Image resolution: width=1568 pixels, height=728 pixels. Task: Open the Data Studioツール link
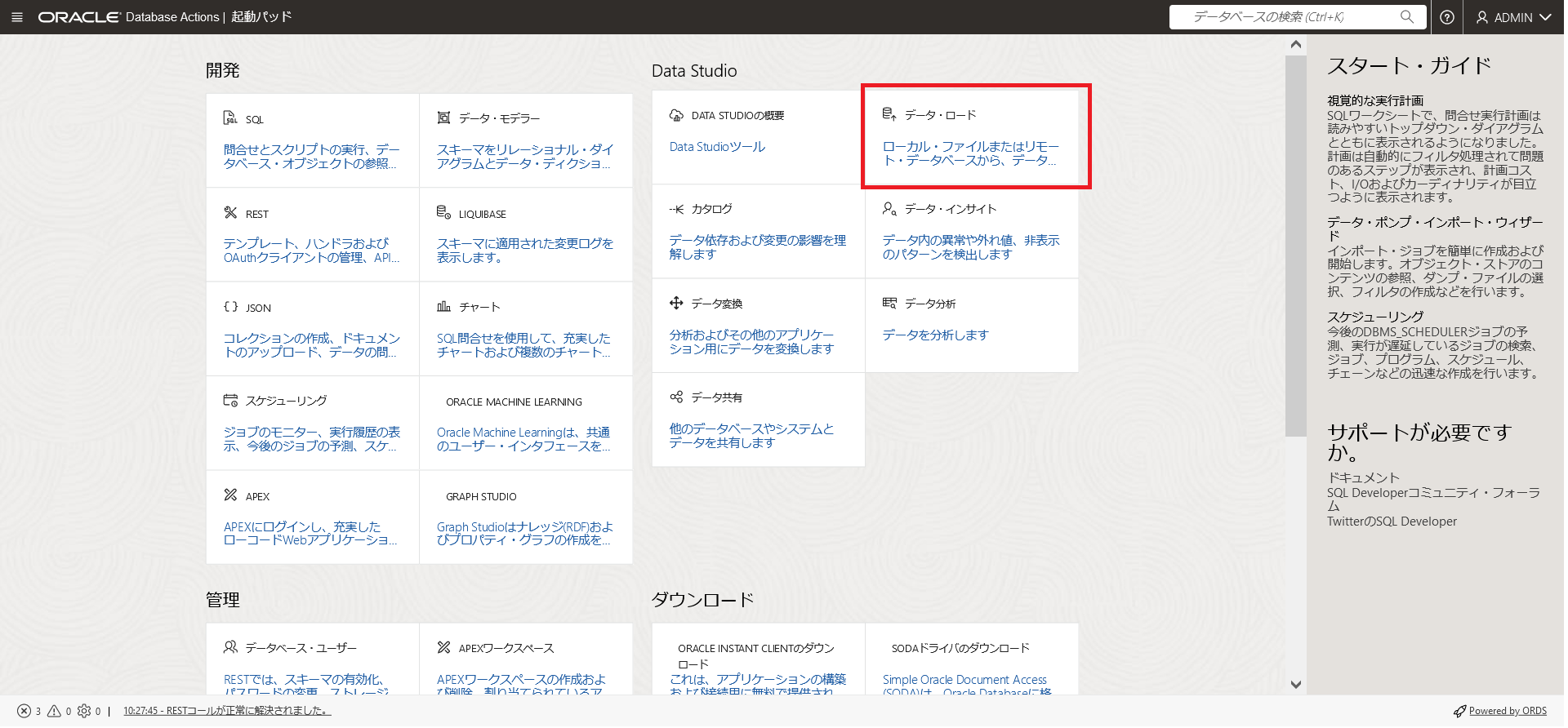tap(717, 147)
